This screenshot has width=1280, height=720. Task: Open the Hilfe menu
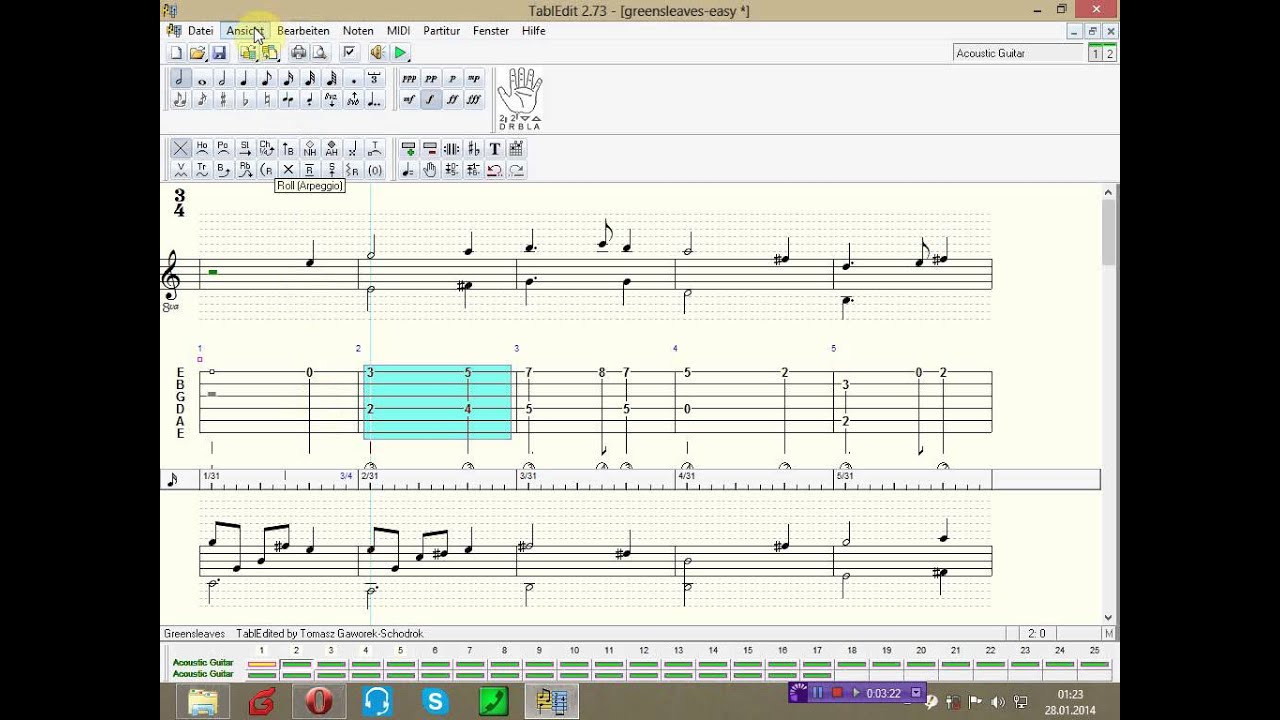point(534,31)
